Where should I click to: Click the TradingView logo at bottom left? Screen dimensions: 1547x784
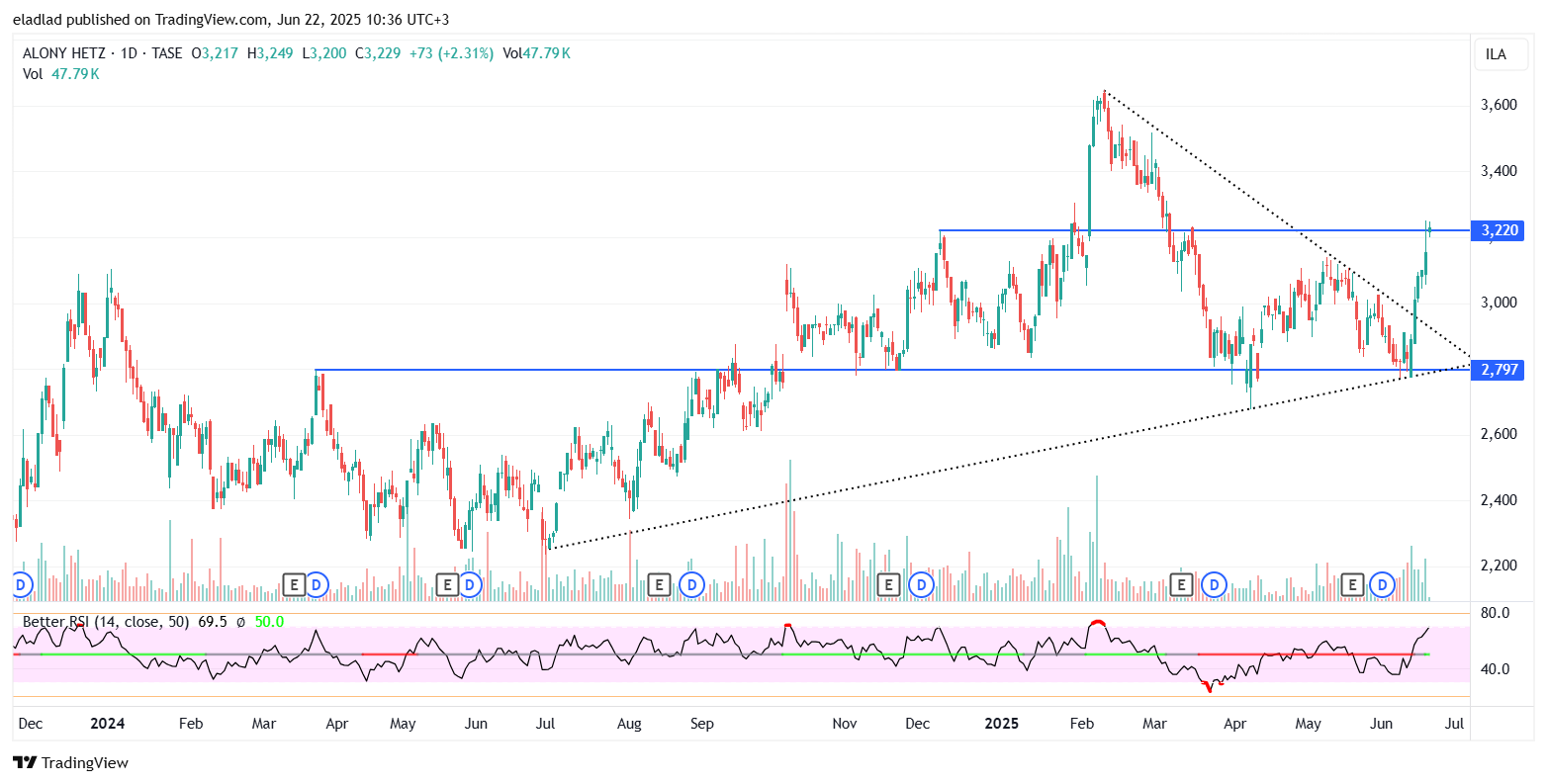[x=70, y=762]
